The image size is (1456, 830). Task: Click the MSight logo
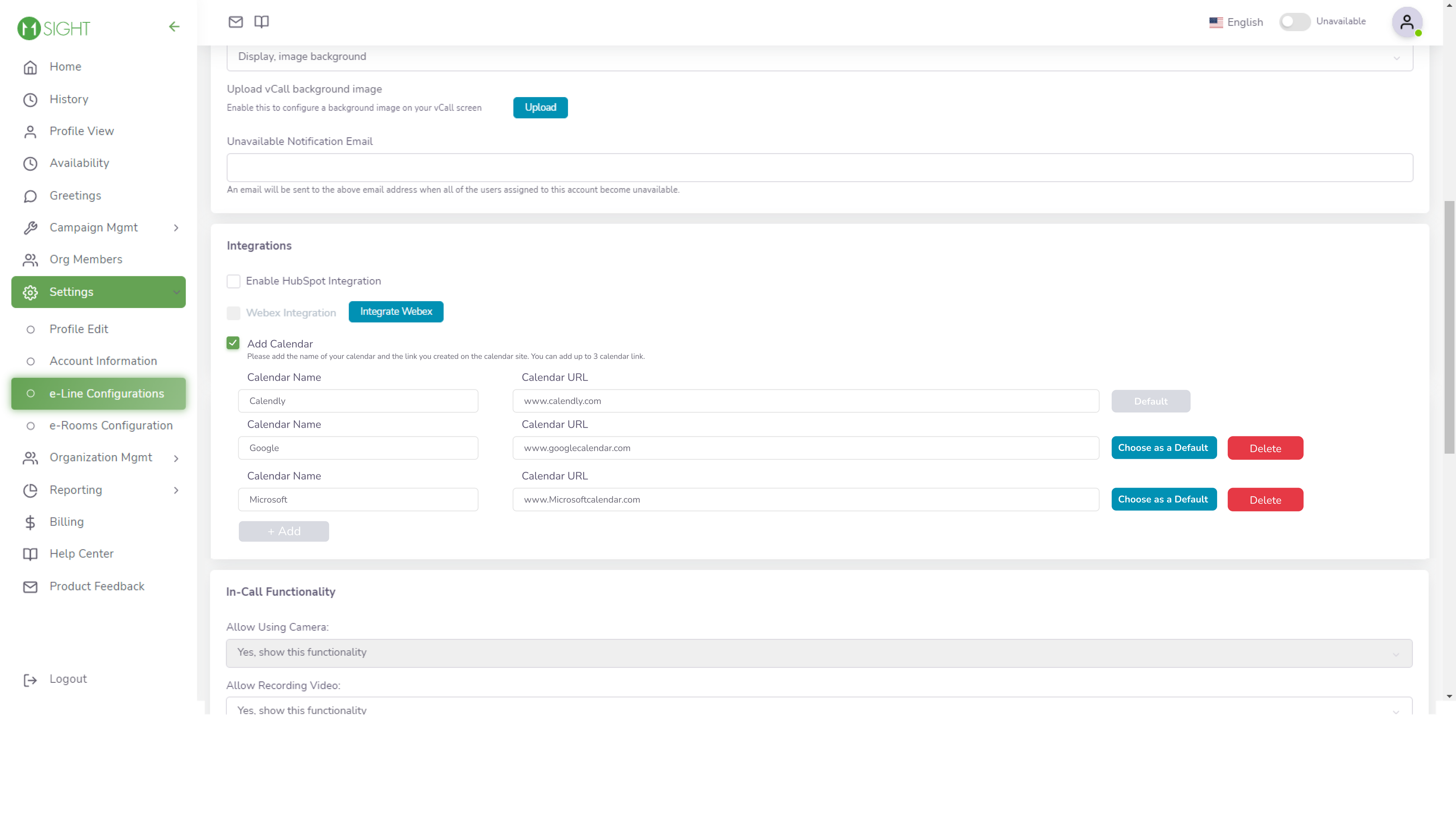point(54,28)
